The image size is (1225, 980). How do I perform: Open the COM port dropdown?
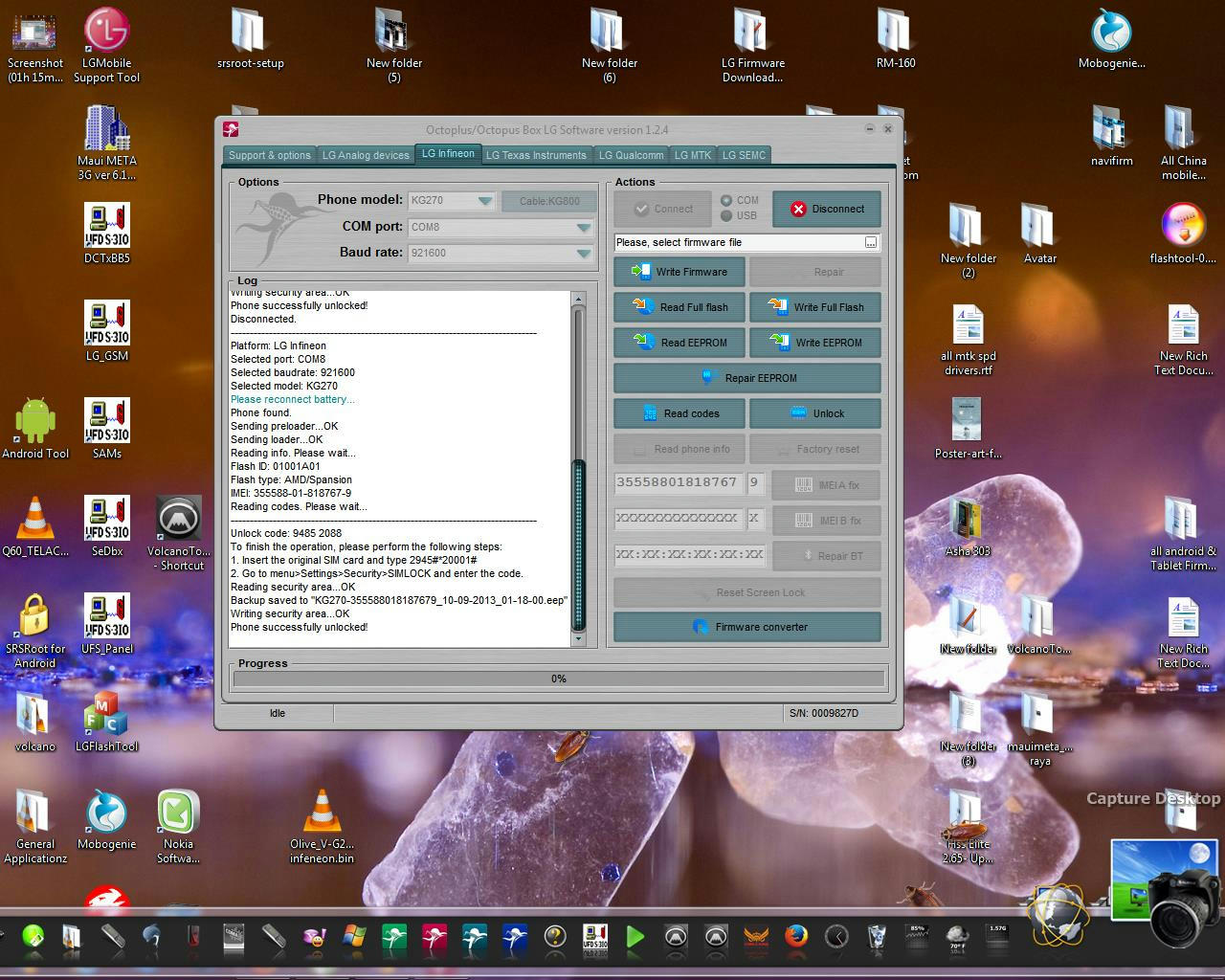coord(583,228)
